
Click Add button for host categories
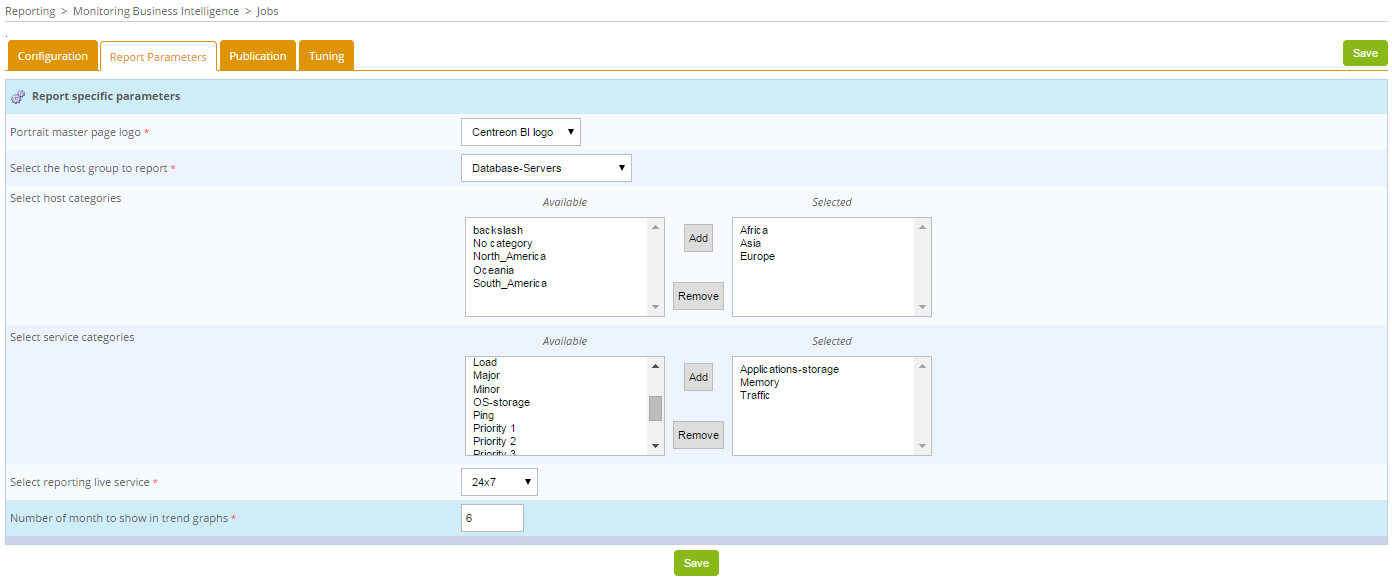pos(698,238)
